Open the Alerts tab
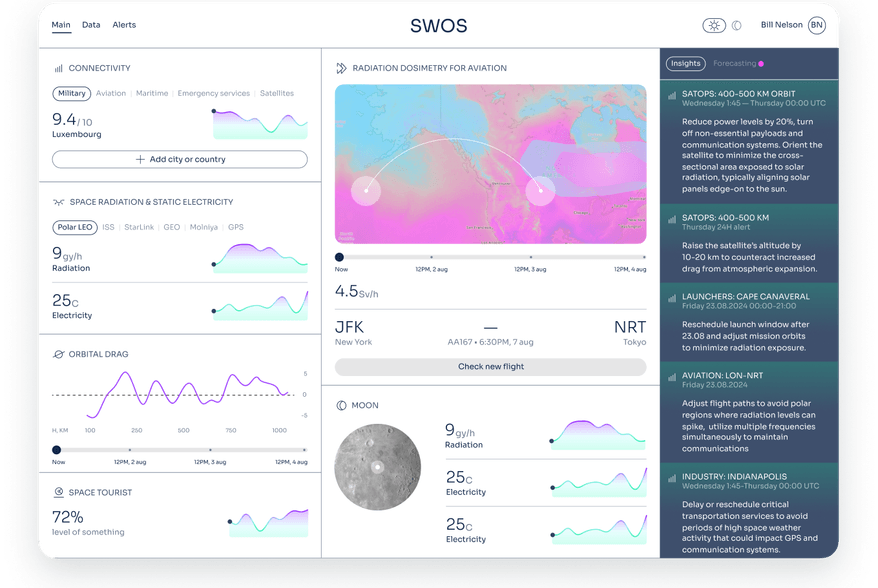Viewport: 878px width, 588px height. [124, 24]
